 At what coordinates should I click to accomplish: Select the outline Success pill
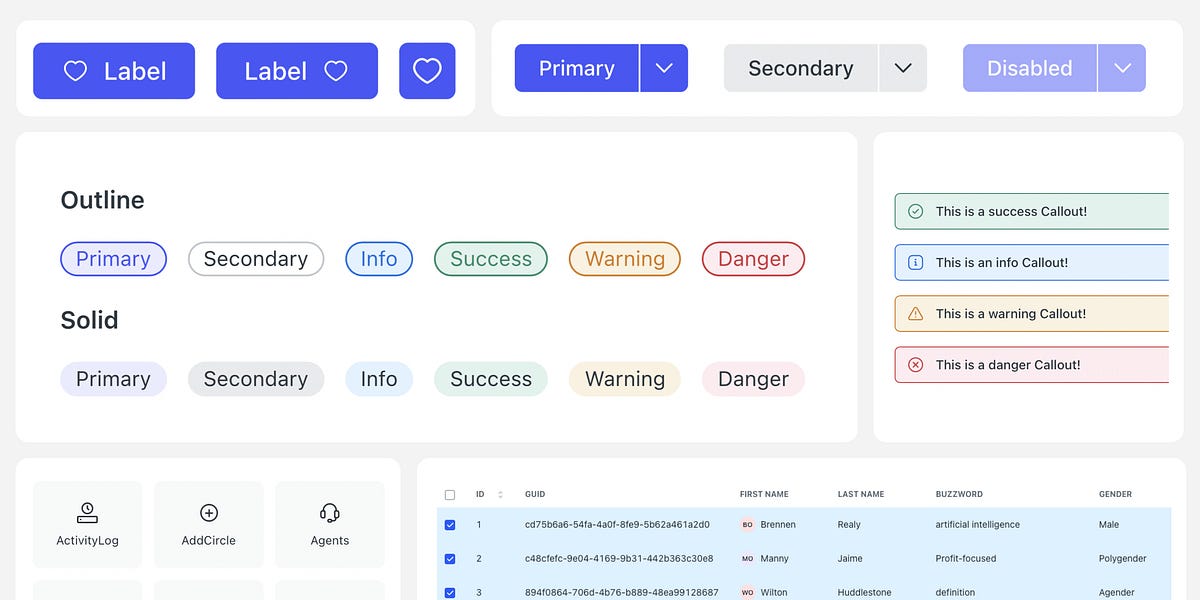pos(491,259)
